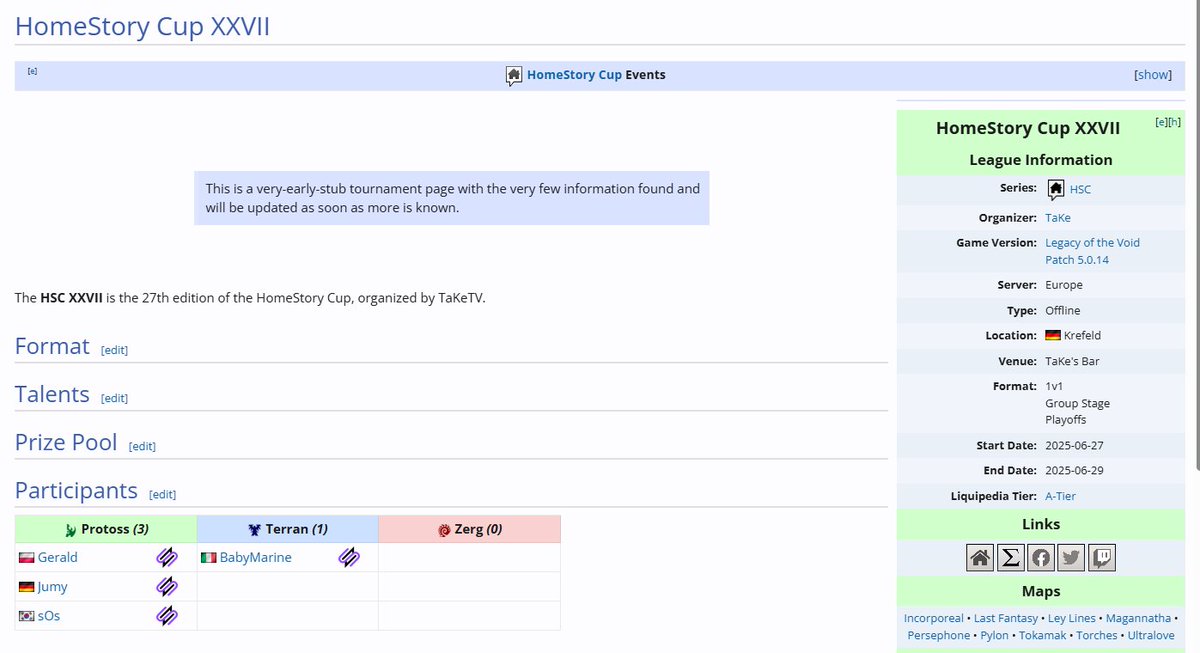1200x653 pixels.
Task: Open the Incorporeal map link
Action: pos(934,618)
